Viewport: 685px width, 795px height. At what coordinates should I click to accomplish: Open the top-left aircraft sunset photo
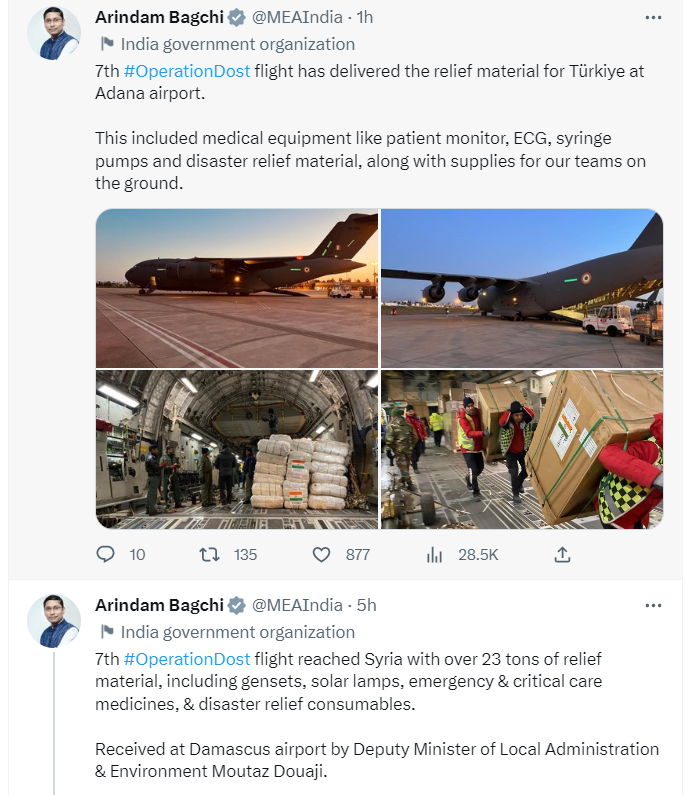tap(237, 288)
